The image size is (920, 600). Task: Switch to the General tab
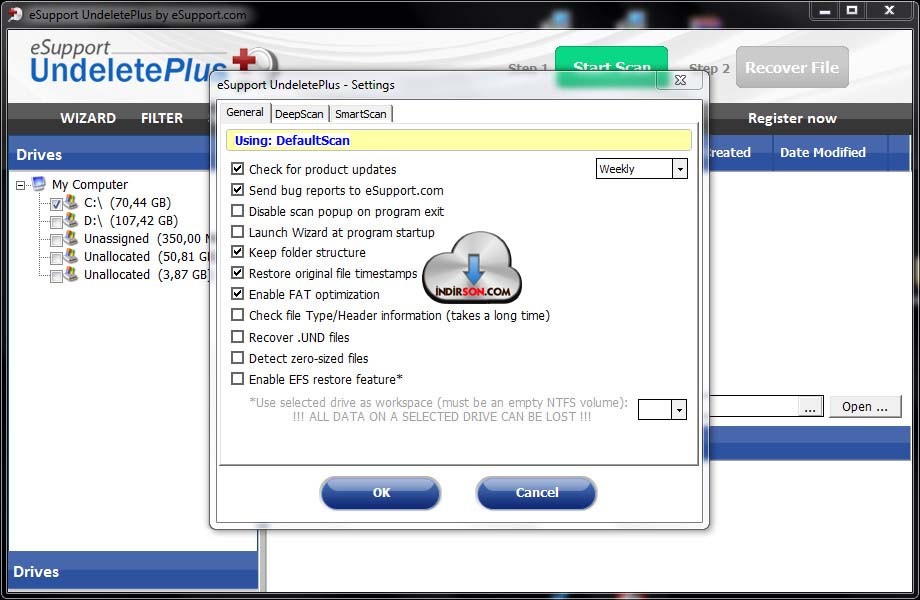[x=245, y=112]
